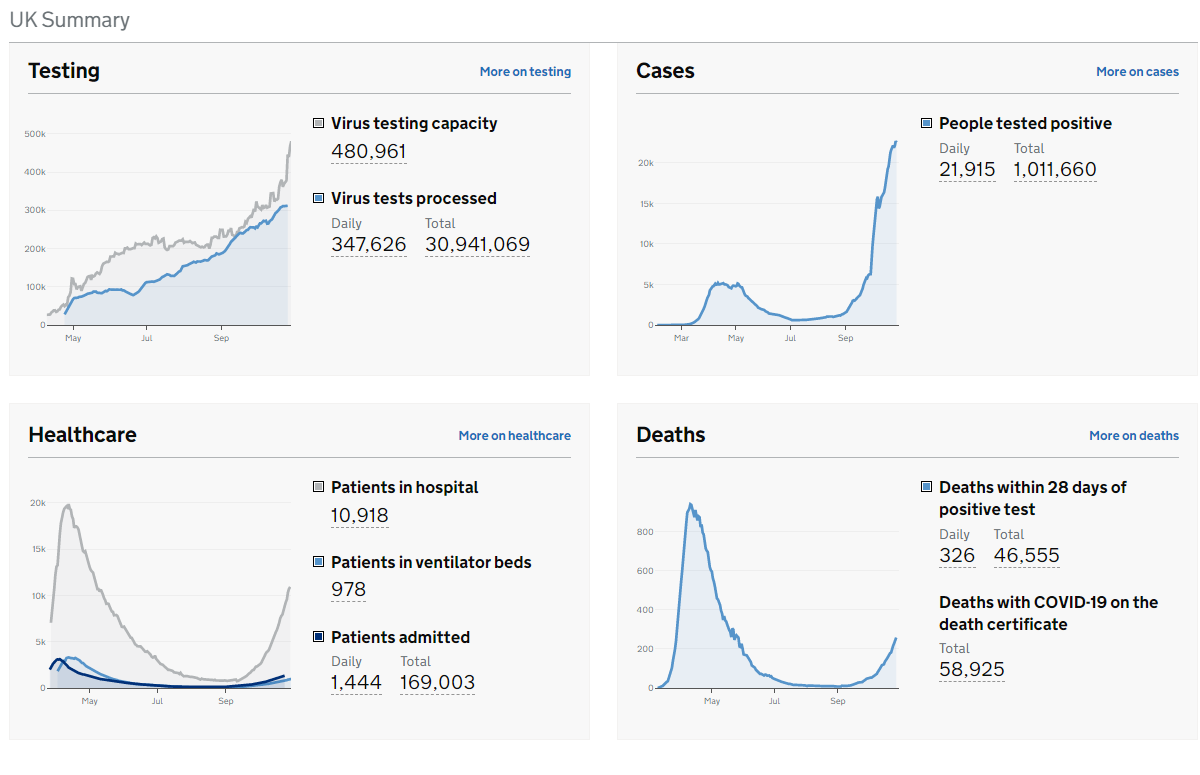
Task: Click patients in hospital value 10,918
Action: point(359,516)
